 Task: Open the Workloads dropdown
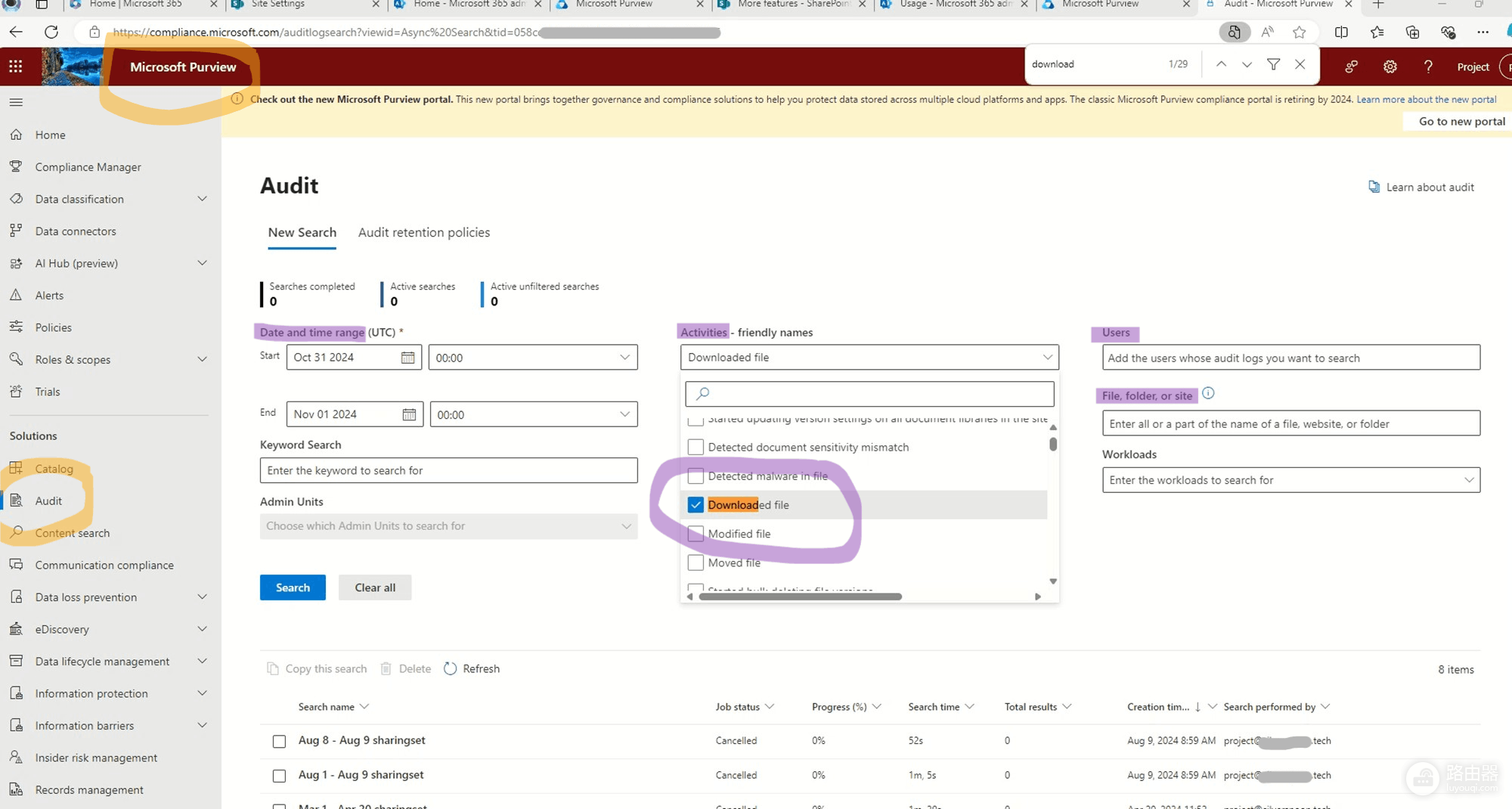1290,480
